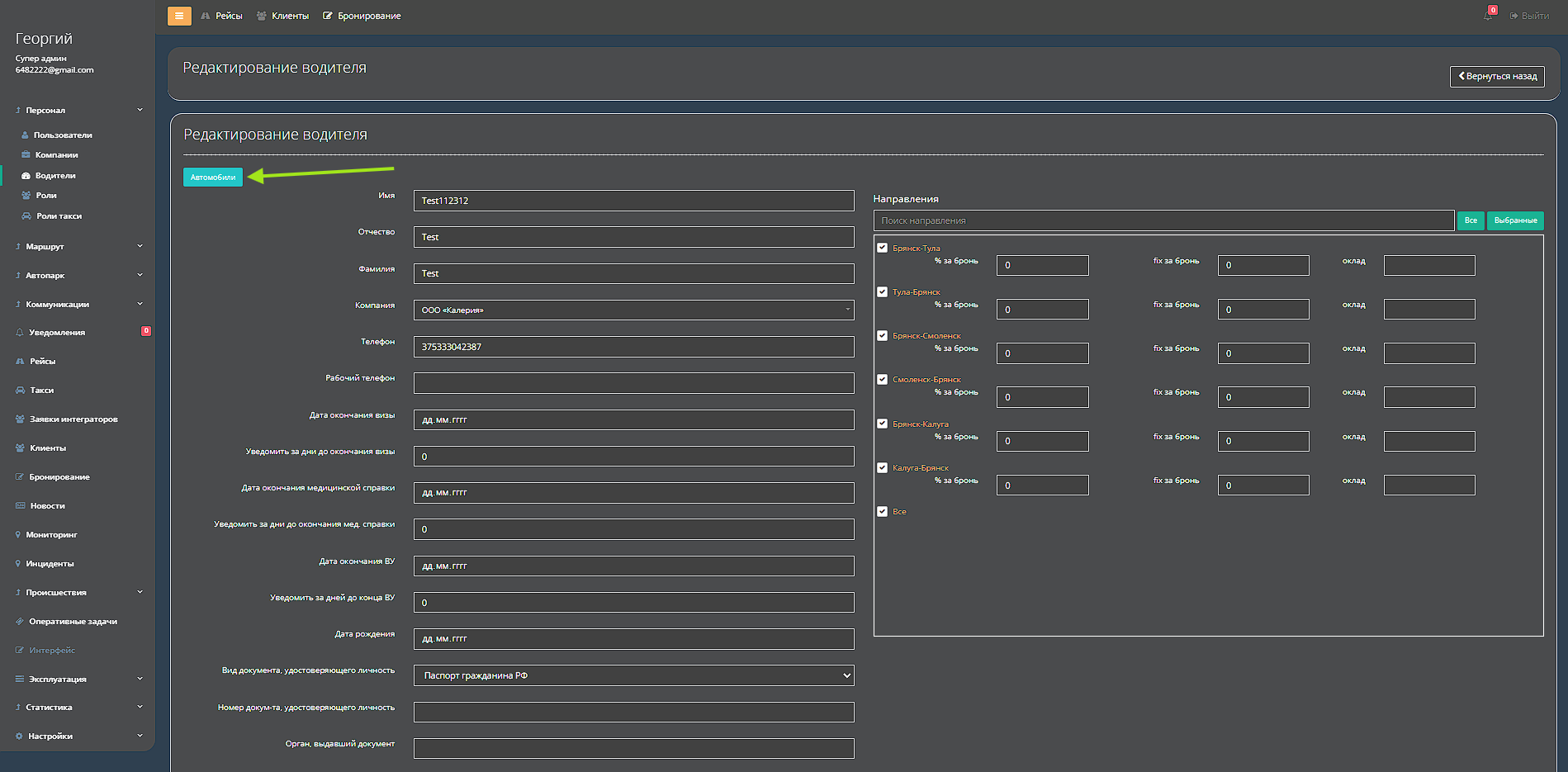Click the Monitoring map pin icon
This screenshot has height=772, width=1568.
point(18,535)
